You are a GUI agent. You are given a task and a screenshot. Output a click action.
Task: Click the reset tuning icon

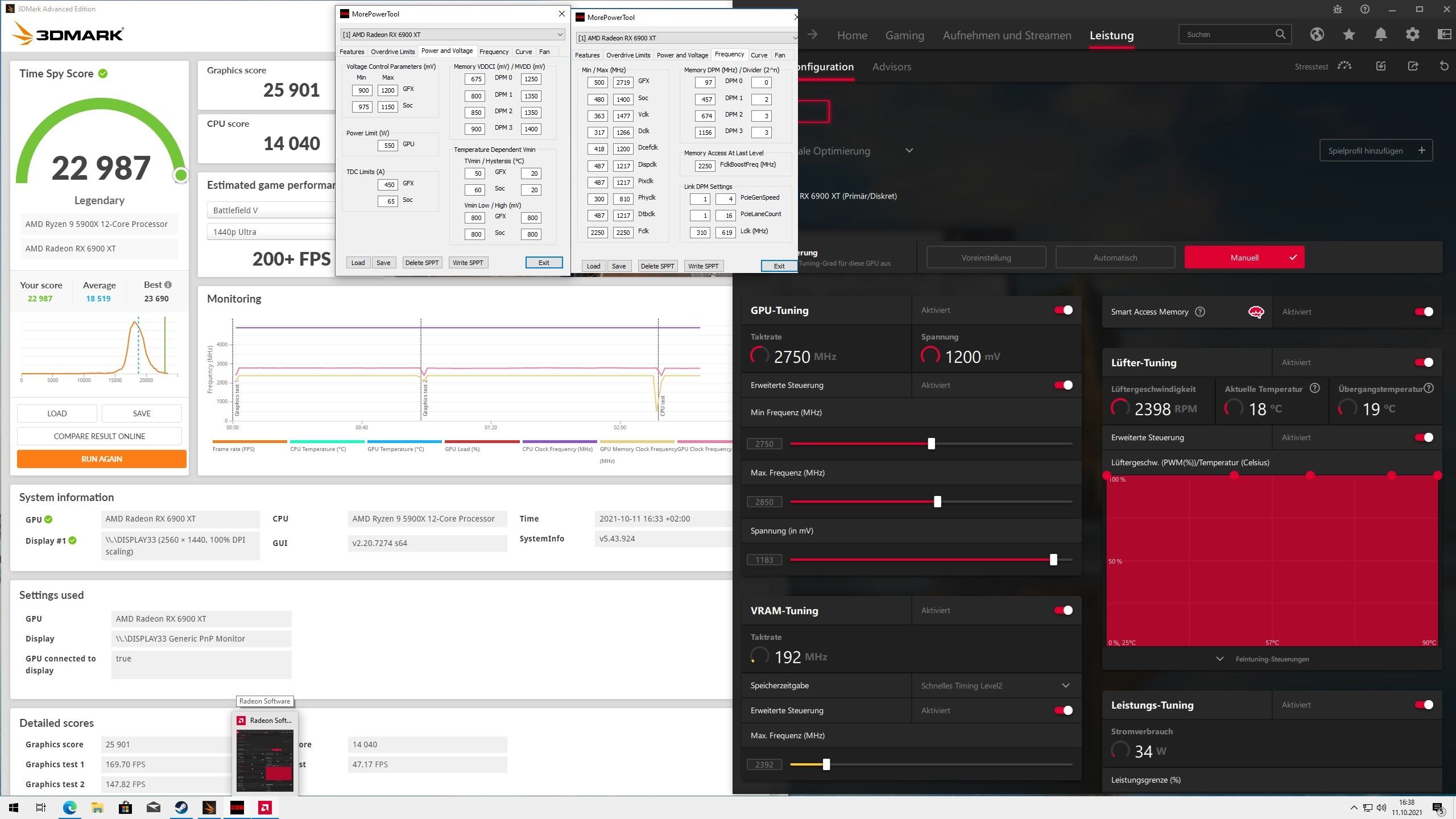[x=1444, y=67]
